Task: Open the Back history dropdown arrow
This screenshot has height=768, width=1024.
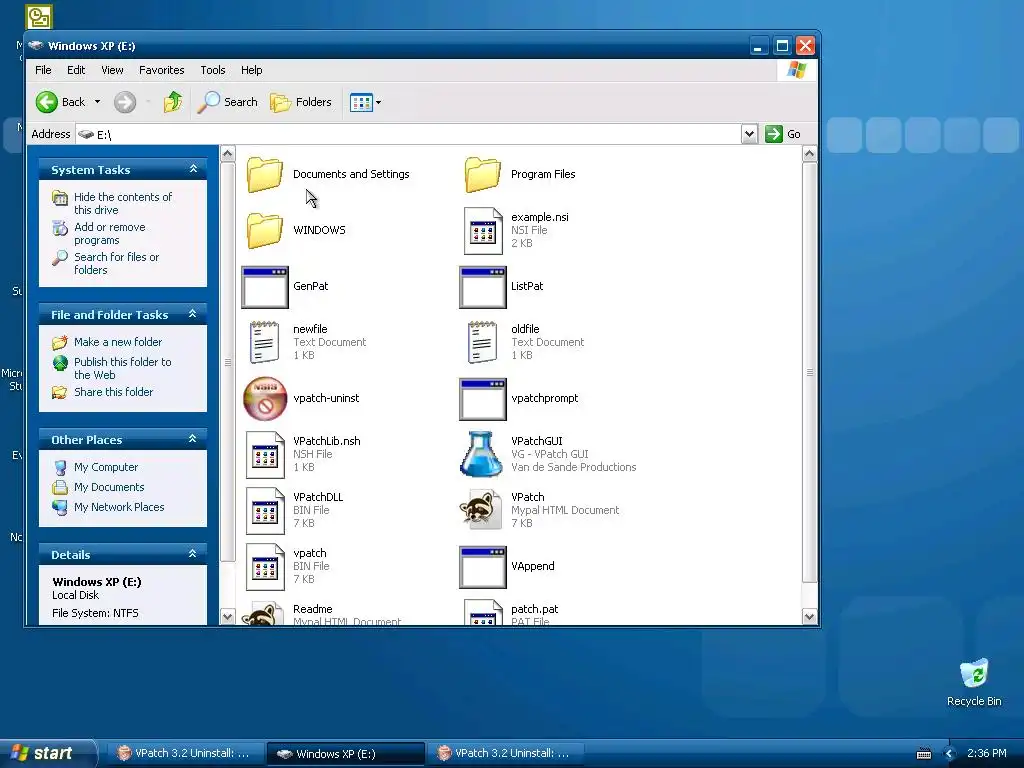Action: [x=97, y=102]
